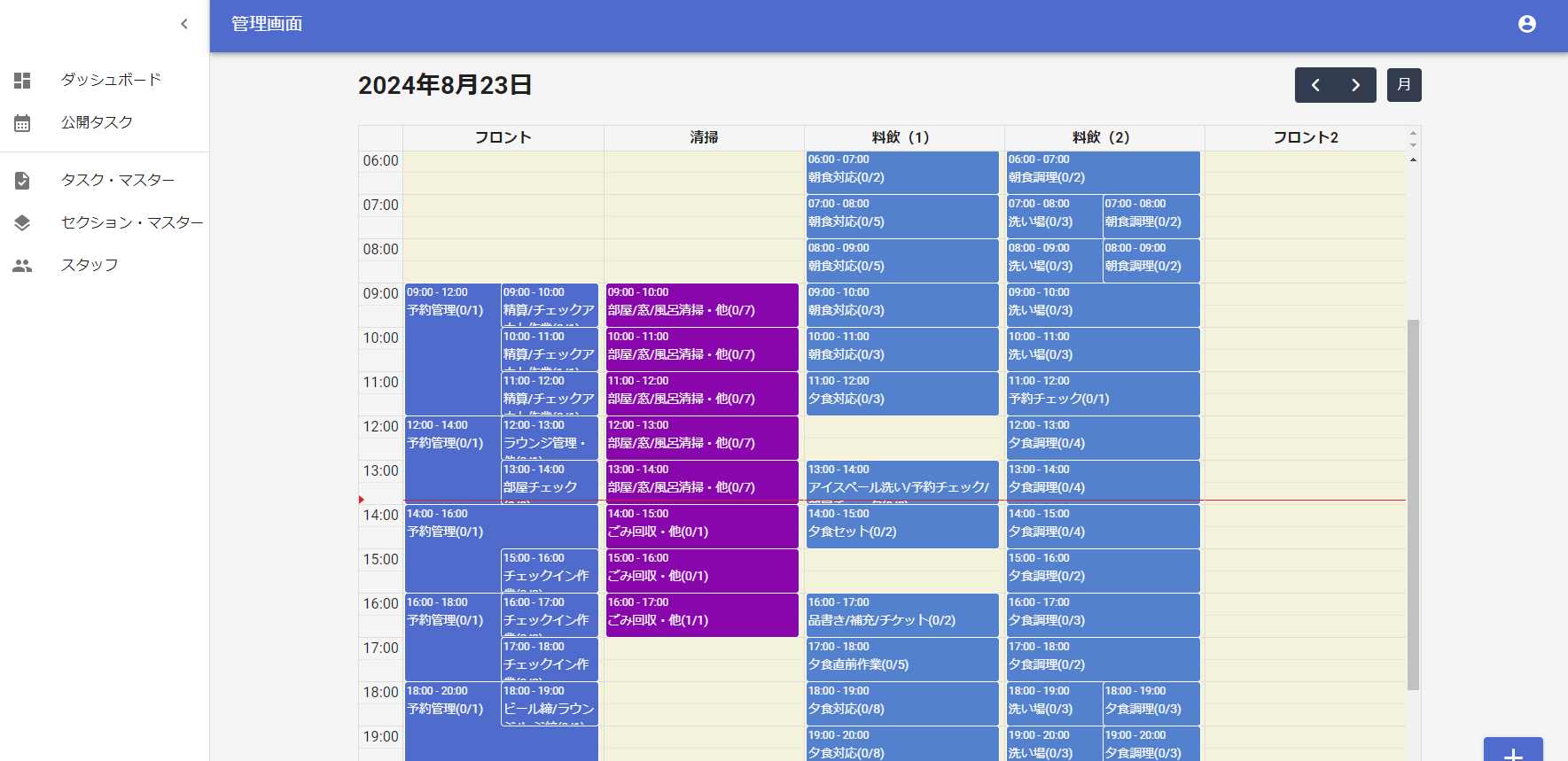The width and height of the screenshot is (1568, 761).
Task: Open 09:00-10:00 部屋/窓/風呂清掃 event
Action: [x=702, y=306]
